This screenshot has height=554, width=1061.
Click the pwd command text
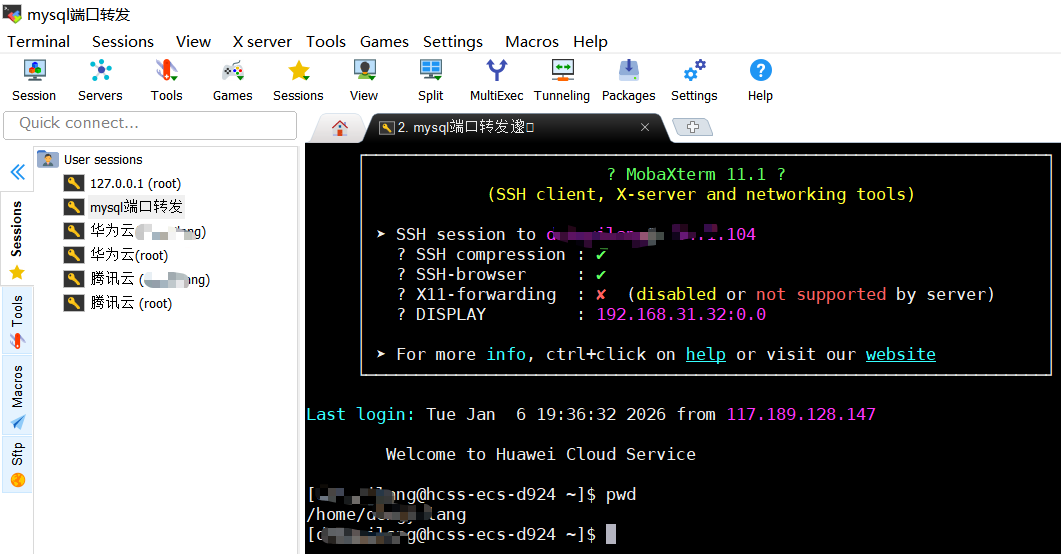(621, 494)
